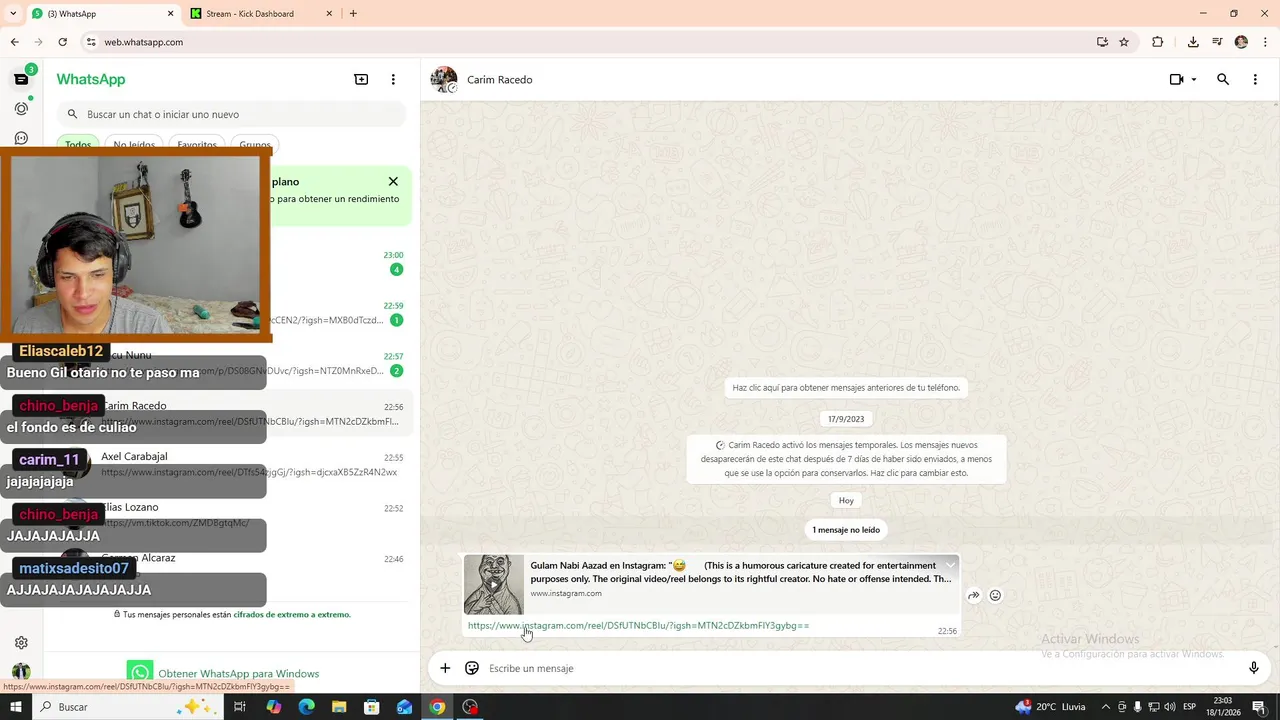Dismiss the green notification banner
This screenshot has height=720, width=1280.
(x=393, y=181)
